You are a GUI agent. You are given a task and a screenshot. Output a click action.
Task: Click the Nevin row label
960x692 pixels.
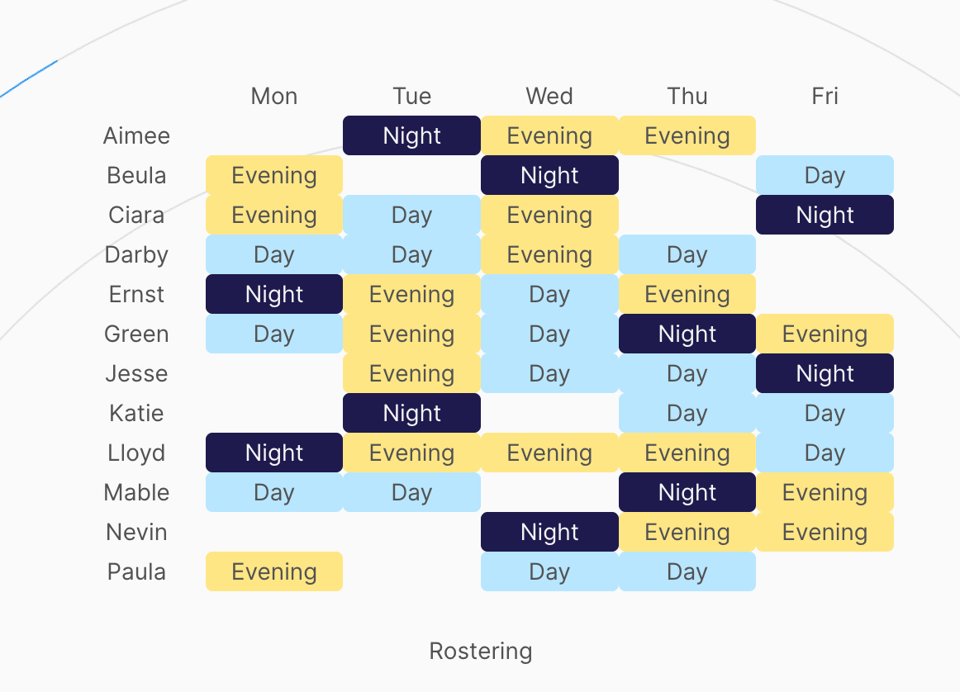137,533
